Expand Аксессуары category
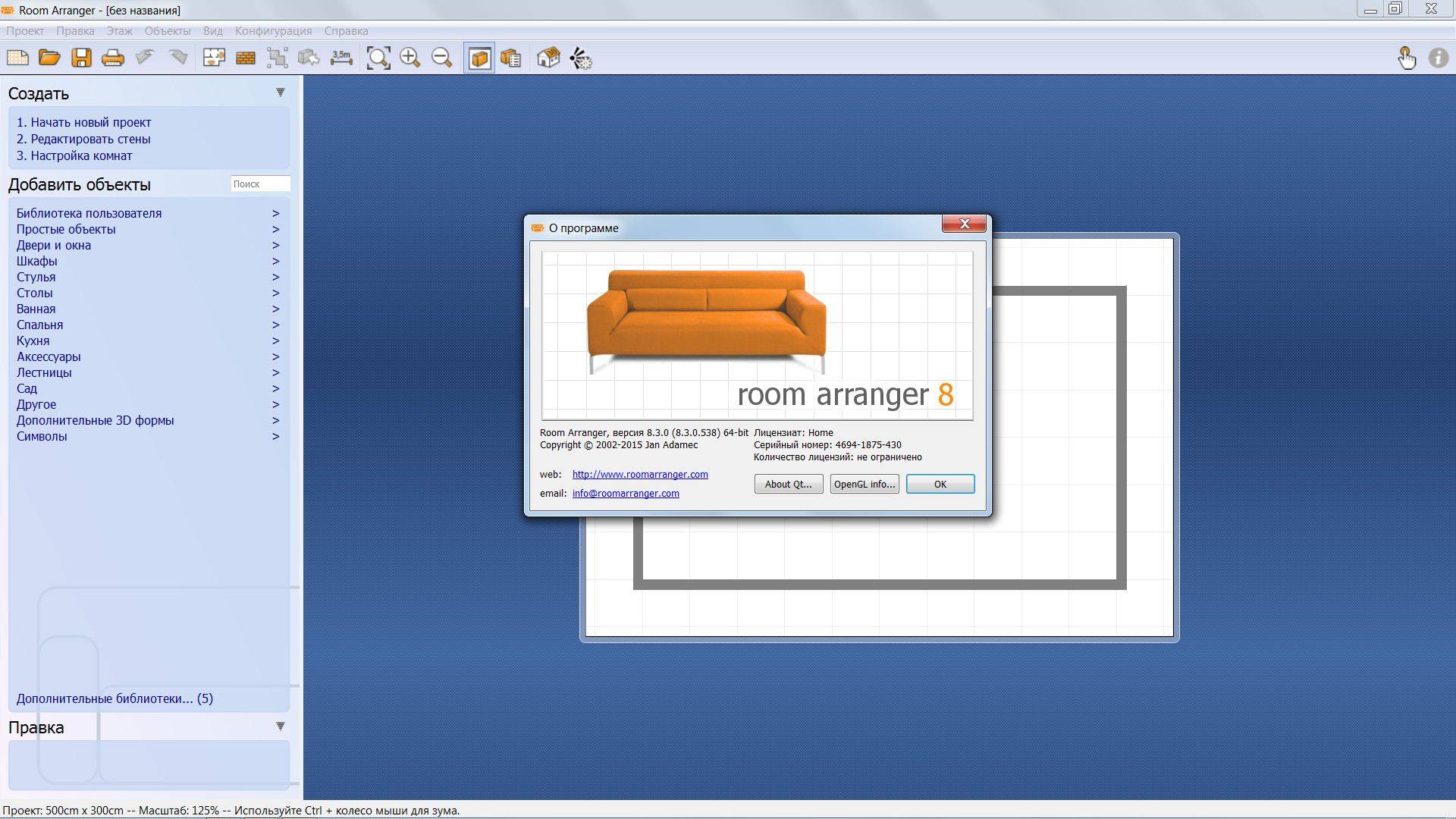The image size is (1456, 819). [x=148, y=356]
